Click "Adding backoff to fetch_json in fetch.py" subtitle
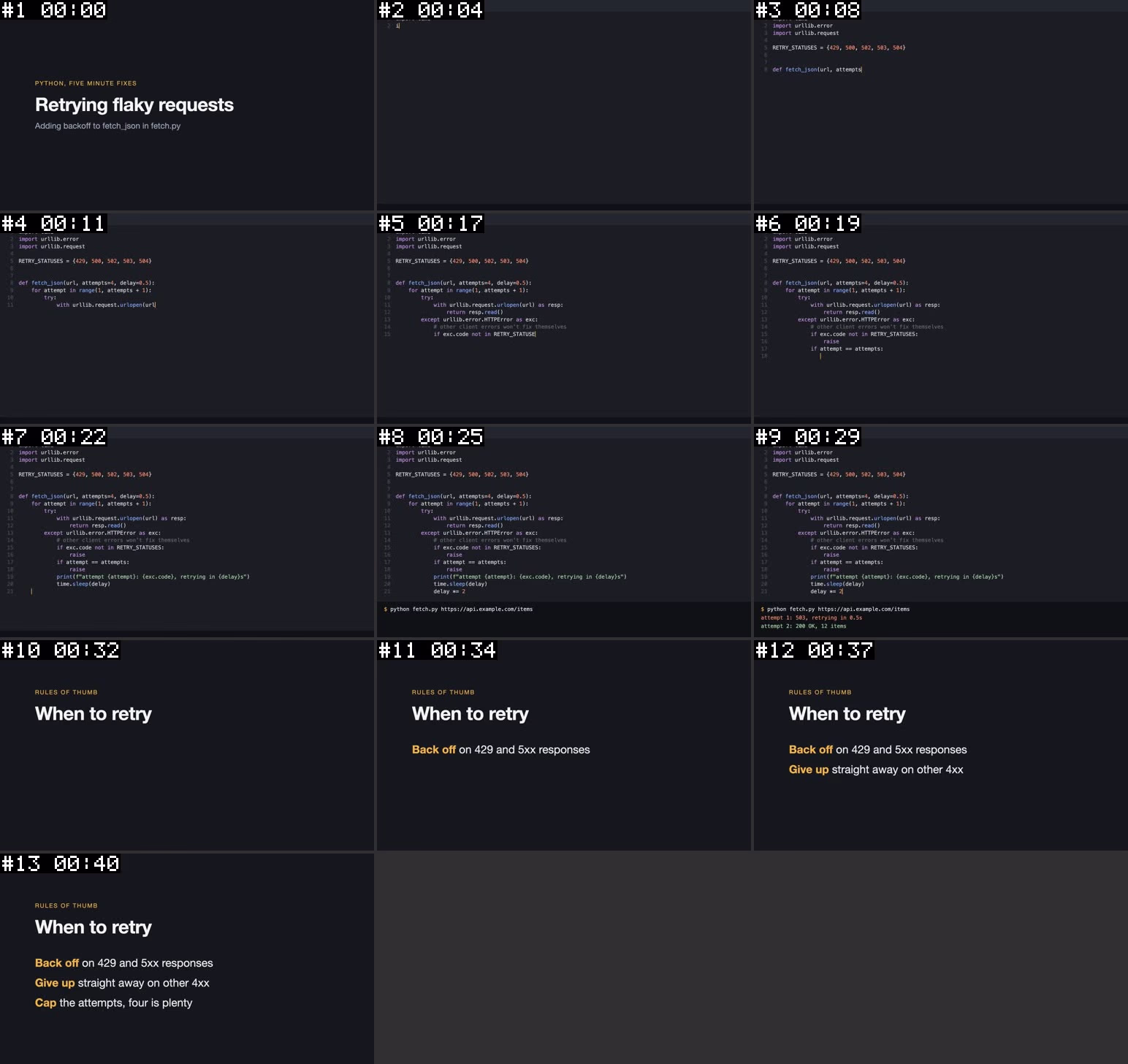 click(107, 126)
